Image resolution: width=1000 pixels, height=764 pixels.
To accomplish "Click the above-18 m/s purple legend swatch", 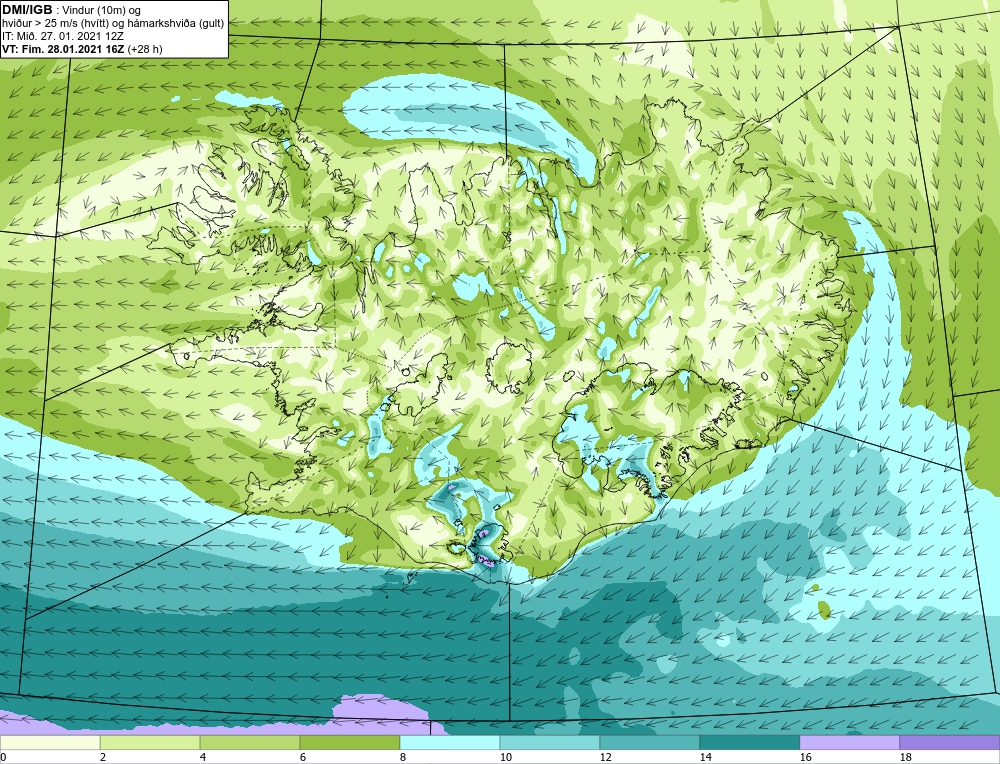I will tap(949, 743).
